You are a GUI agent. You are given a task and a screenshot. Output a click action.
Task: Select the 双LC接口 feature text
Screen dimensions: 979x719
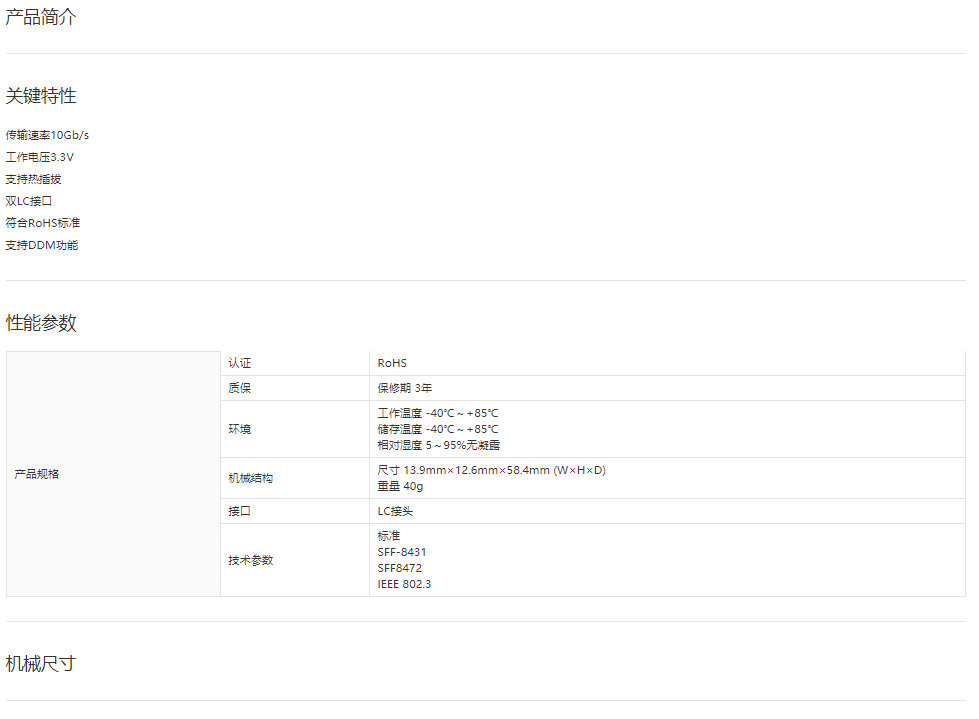point(29,201)
